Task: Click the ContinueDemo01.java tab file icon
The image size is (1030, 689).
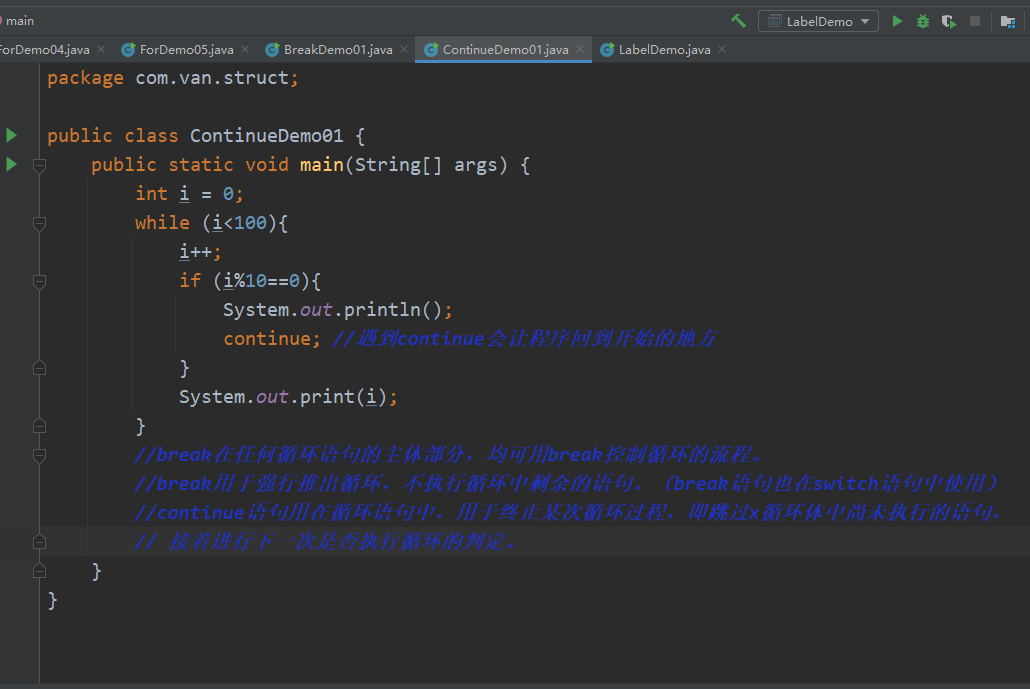Action: click(431, 50)
